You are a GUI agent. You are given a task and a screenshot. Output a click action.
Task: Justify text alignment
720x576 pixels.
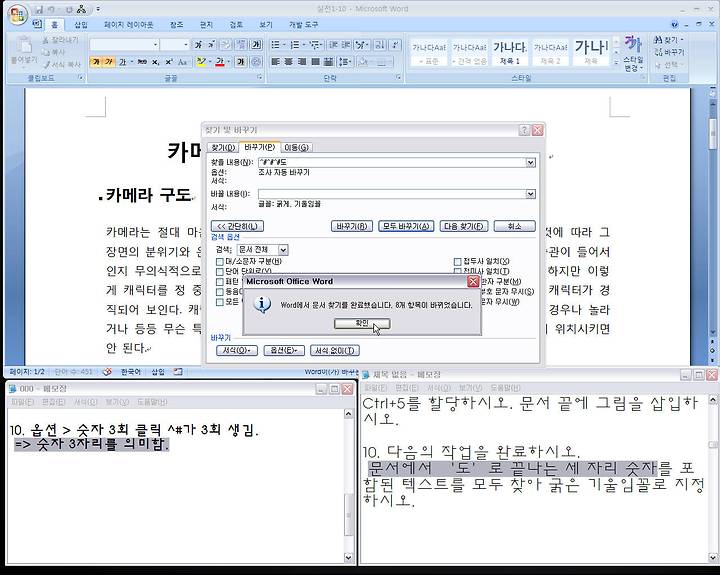tap(315, 62)
